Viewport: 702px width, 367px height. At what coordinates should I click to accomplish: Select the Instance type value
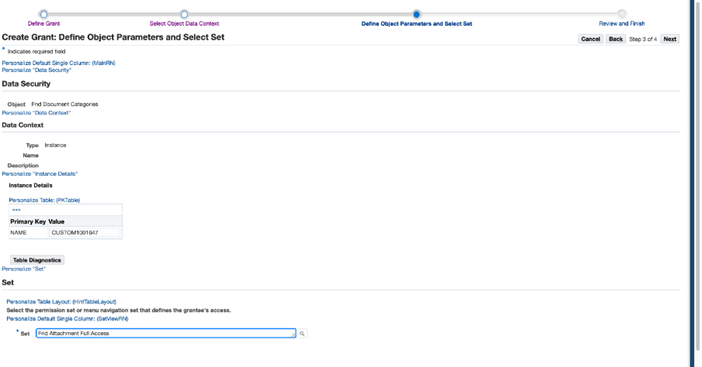56,145
